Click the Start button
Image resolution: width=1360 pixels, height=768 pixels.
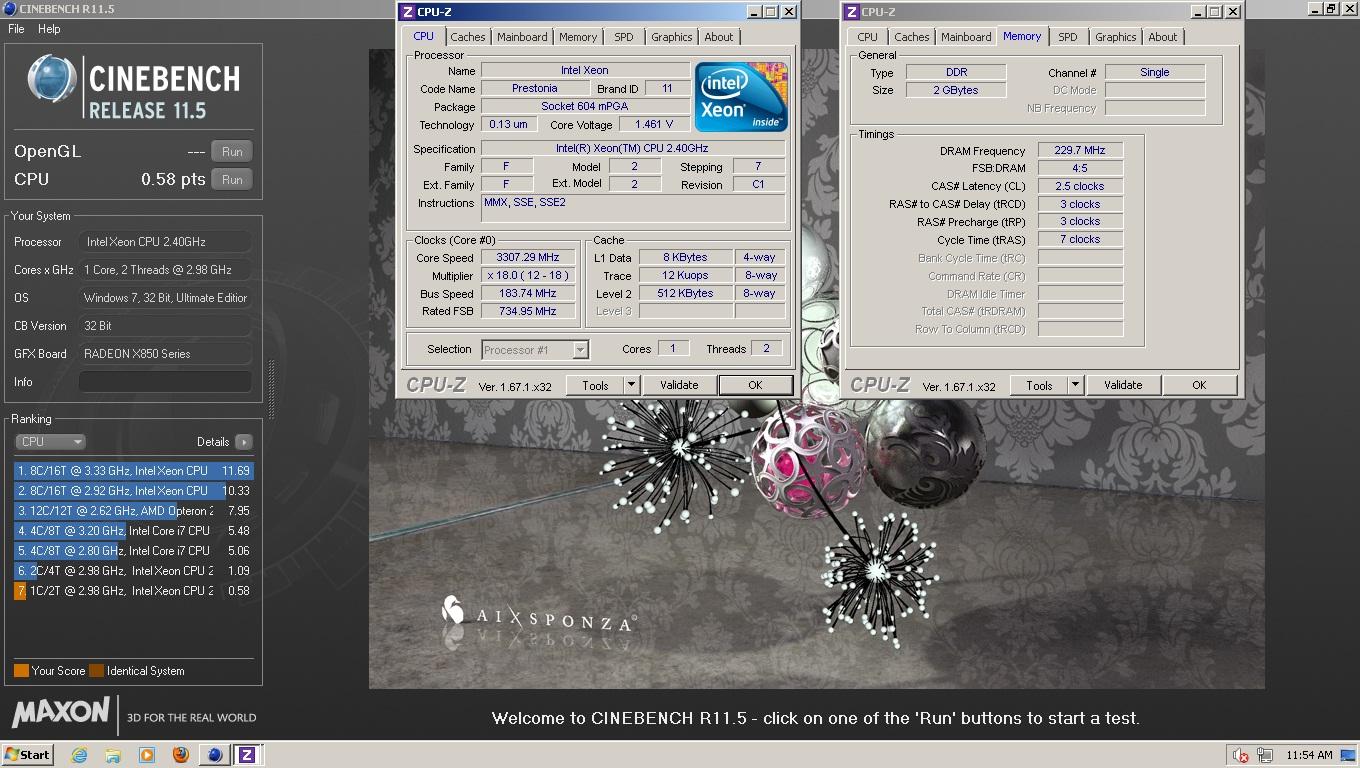tap(28, 755)
